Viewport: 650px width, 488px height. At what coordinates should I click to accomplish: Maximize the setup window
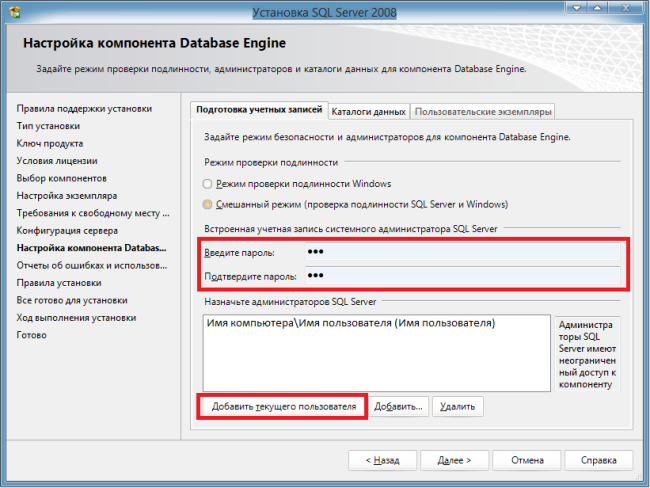[x=597, y=7]
